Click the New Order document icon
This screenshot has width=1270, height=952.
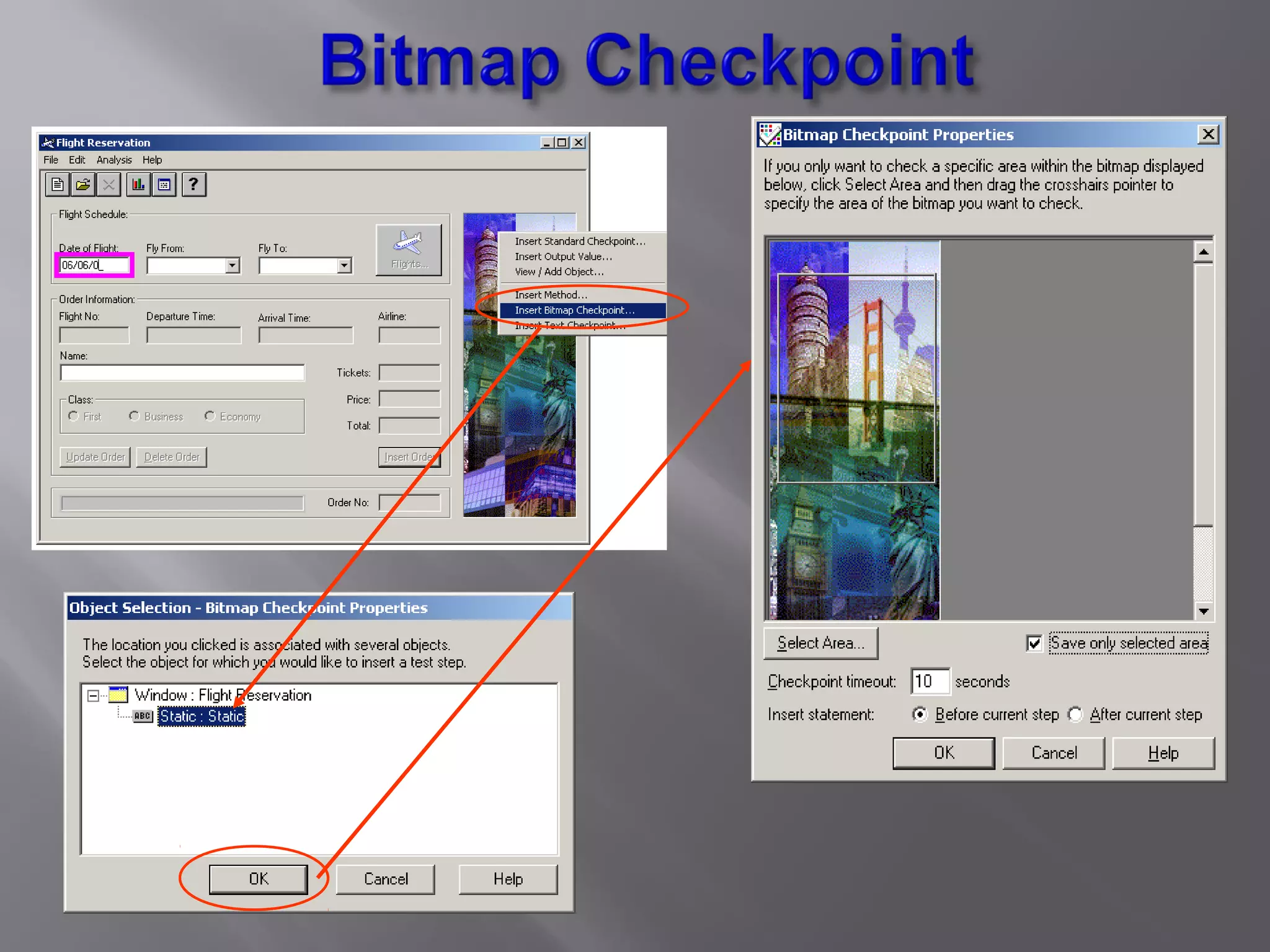pos(58,185)
